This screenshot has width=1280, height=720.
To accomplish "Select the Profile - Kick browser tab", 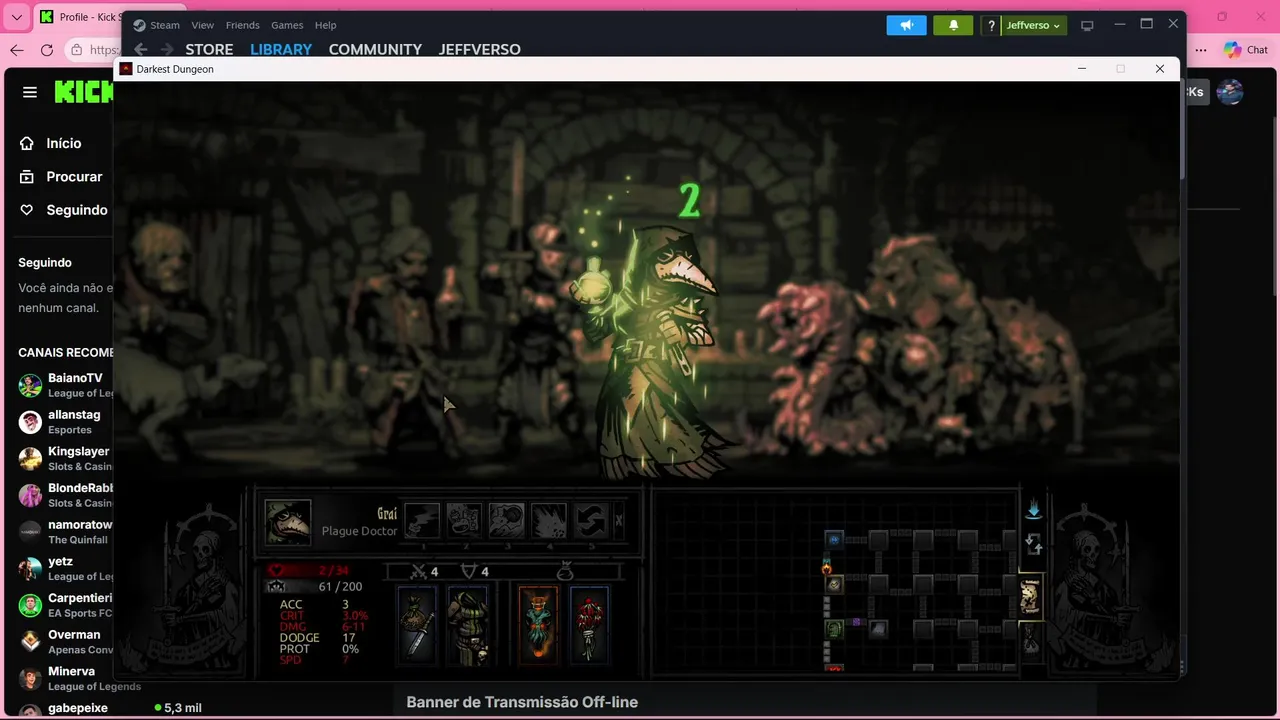I will [77, 17].
